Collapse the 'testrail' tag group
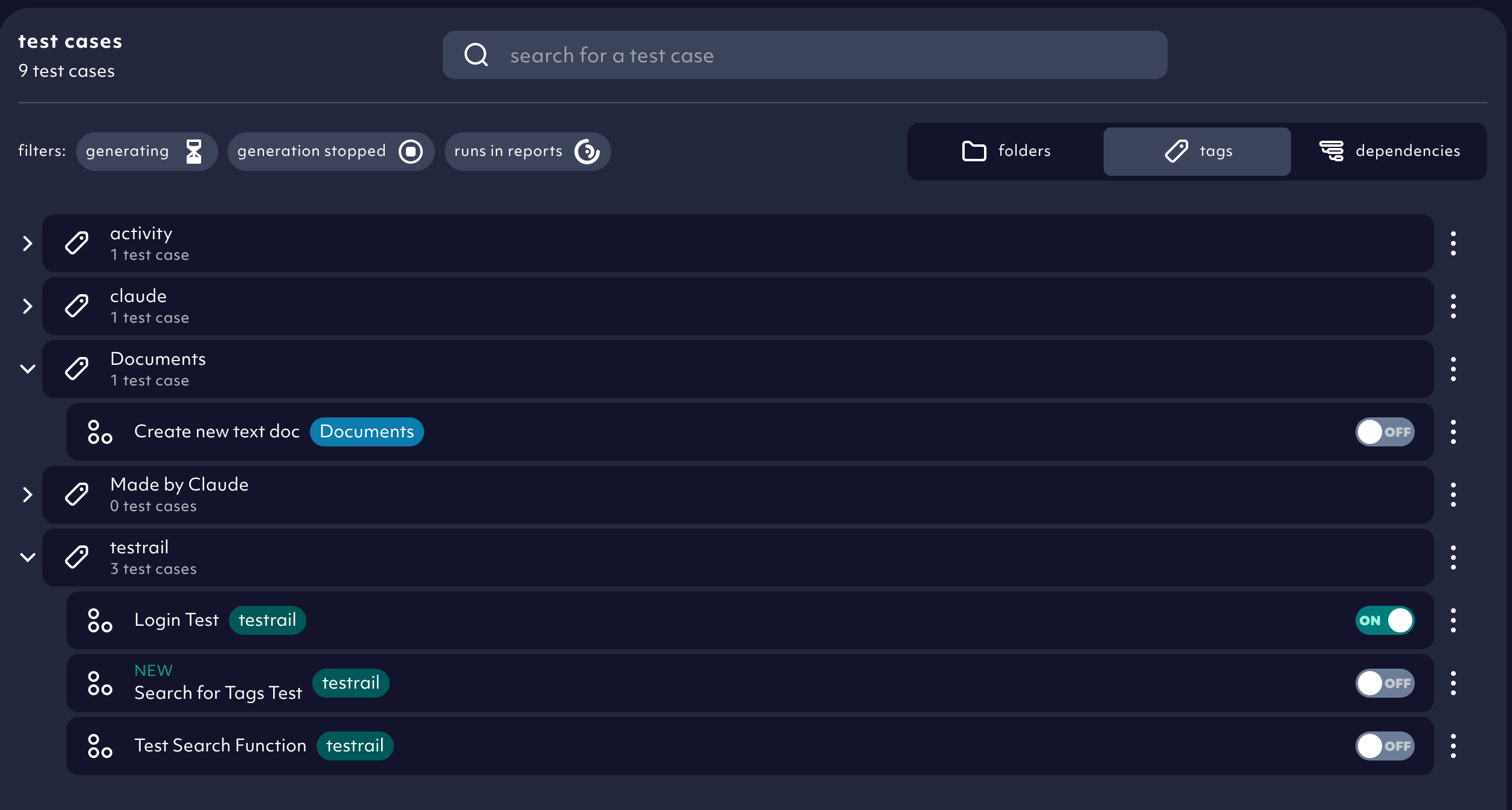The height and width of the screenshot is (810, 1512). pyautogui.click(x=27, y=557)
